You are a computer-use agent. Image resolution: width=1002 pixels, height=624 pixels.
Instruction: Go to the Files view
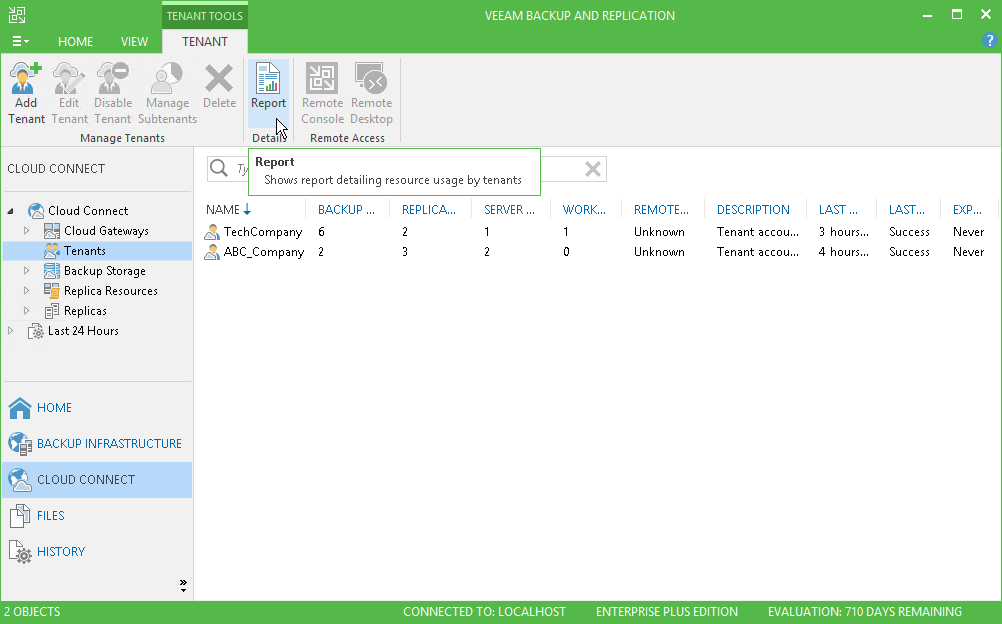pyautogui.click(x=97, y=515)
